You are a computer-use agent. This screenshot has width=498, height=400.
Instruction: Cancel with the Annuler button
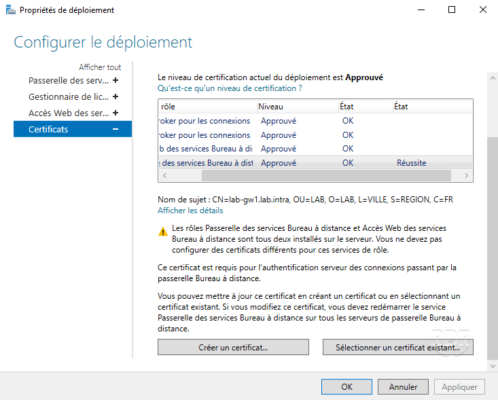coord(403,387)
